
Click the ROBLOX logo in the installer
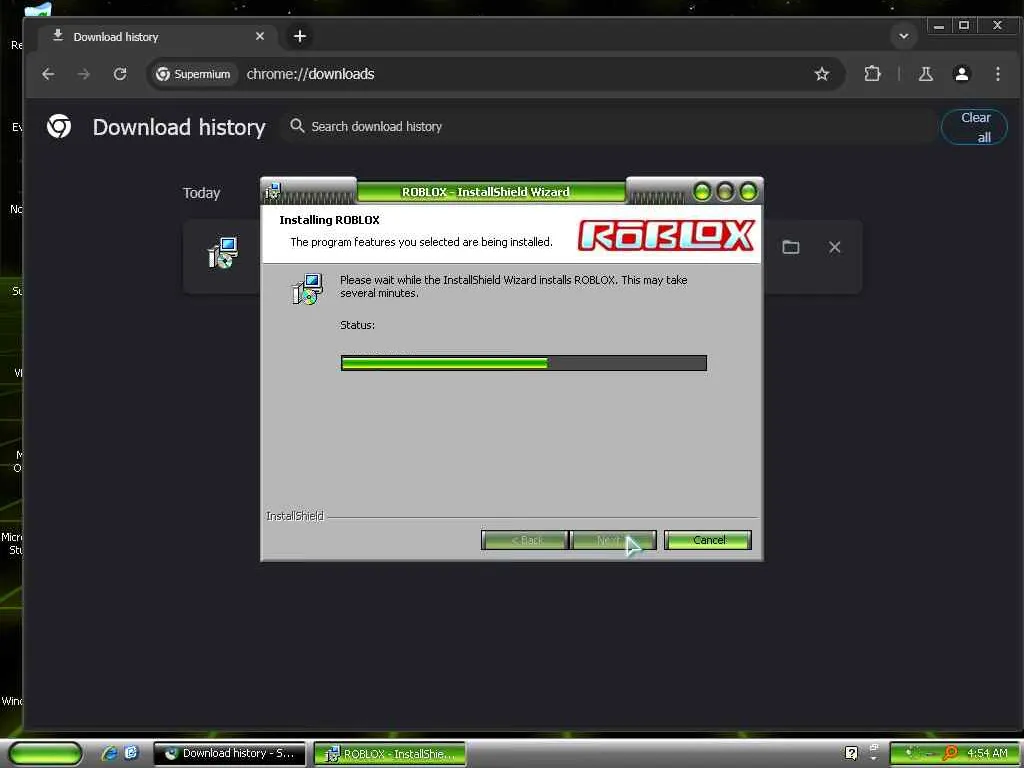click(666, 236)
